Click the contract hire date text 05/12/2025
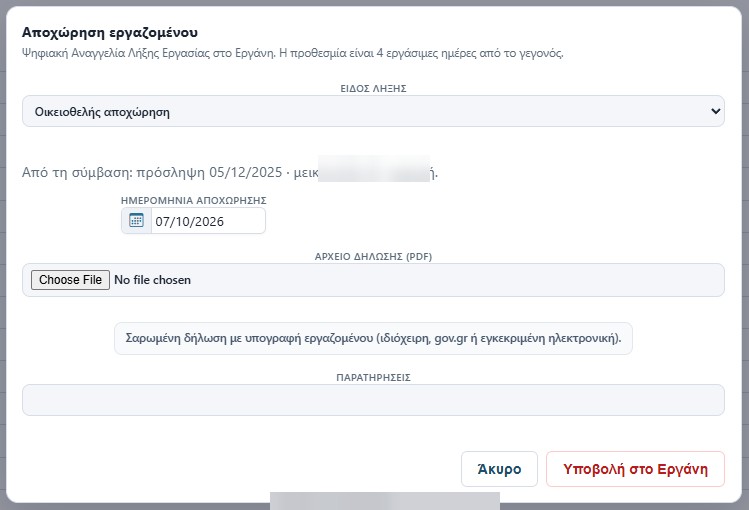 click(x=246, y=172)
